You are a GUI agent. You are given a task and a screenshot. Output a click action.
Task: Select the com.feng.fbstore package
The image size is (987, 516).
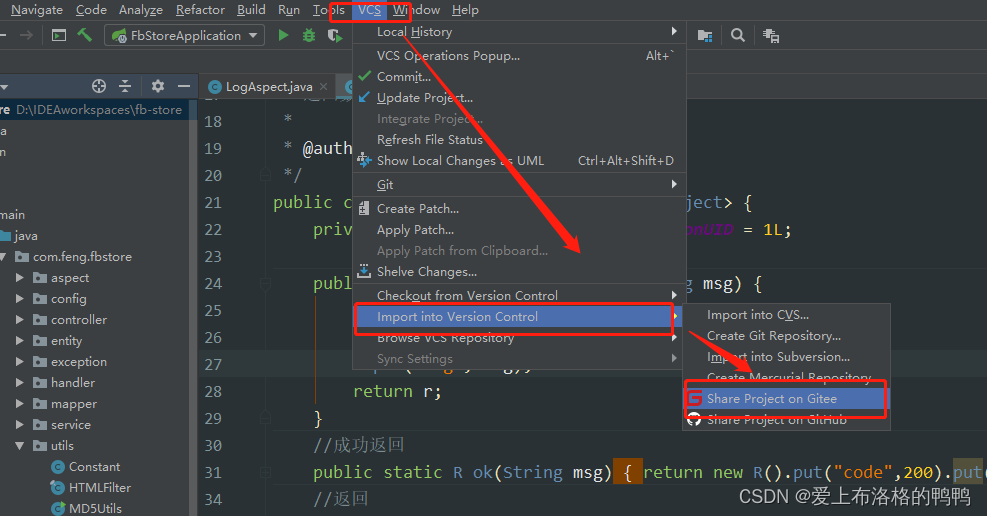[x=82, y=257]
